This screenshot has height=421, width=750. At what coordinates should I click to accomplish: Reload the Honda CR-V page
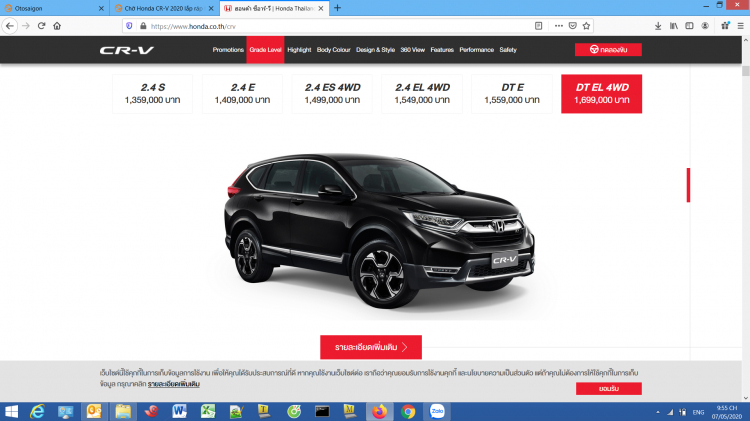click(42, 26)
